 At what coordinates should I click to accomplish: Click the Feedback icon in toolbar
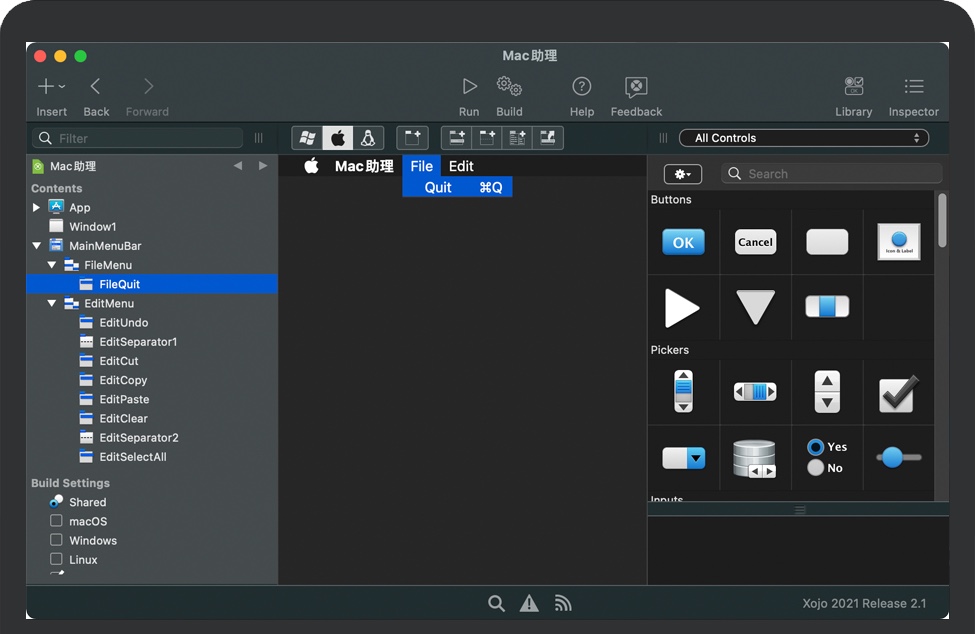pos(636,88)
